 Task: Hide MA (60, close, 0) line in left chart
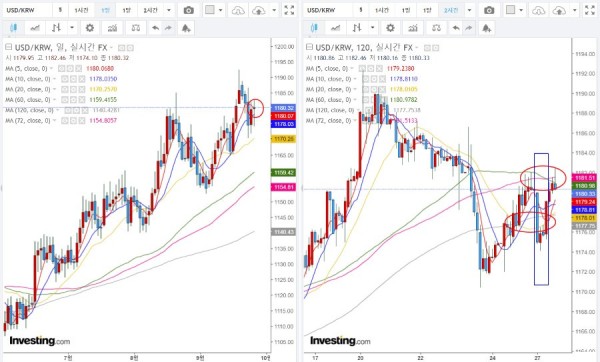click(x=64, y=99)
